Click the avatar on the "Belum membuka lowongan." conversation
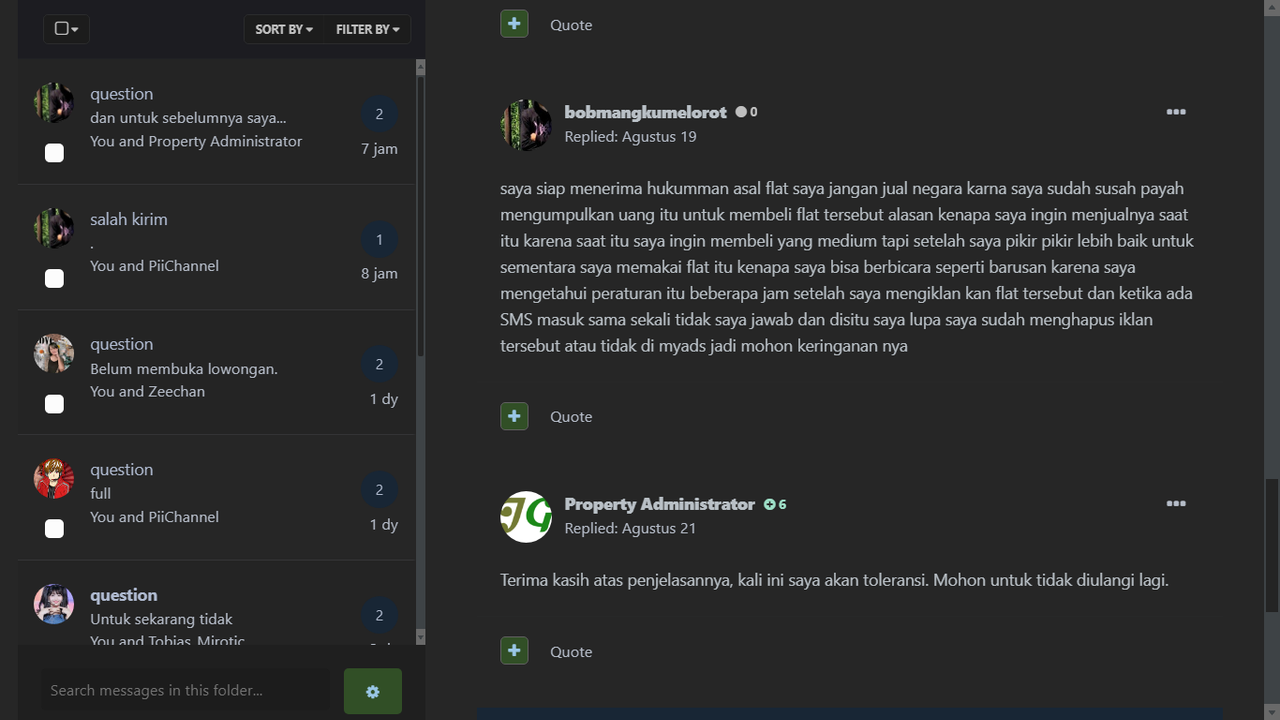Viewport: 1280px width, 720px height. [x=54, y=354]
